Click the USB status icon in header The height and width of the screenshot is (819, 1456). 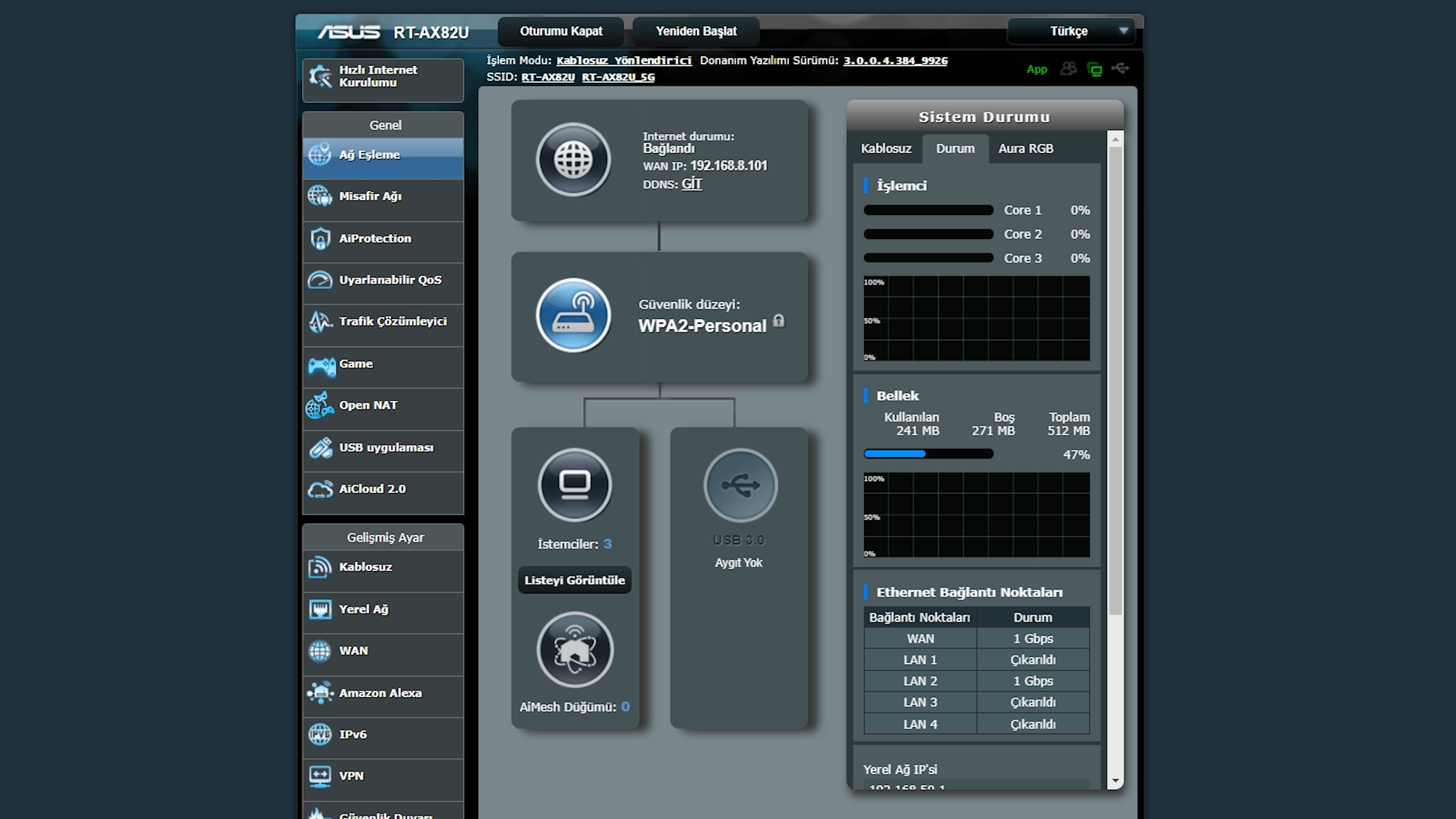pos(1120,68)
